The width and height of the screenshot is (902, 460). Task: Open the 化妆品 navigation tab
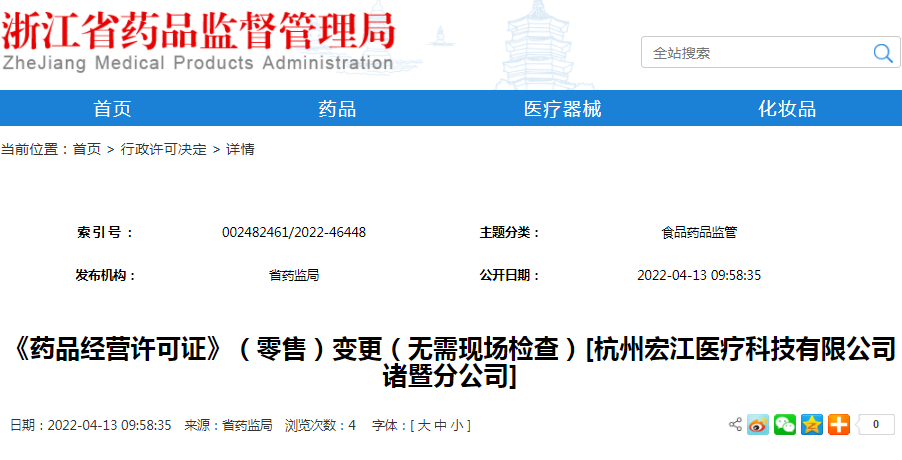[x=787, y=108]
